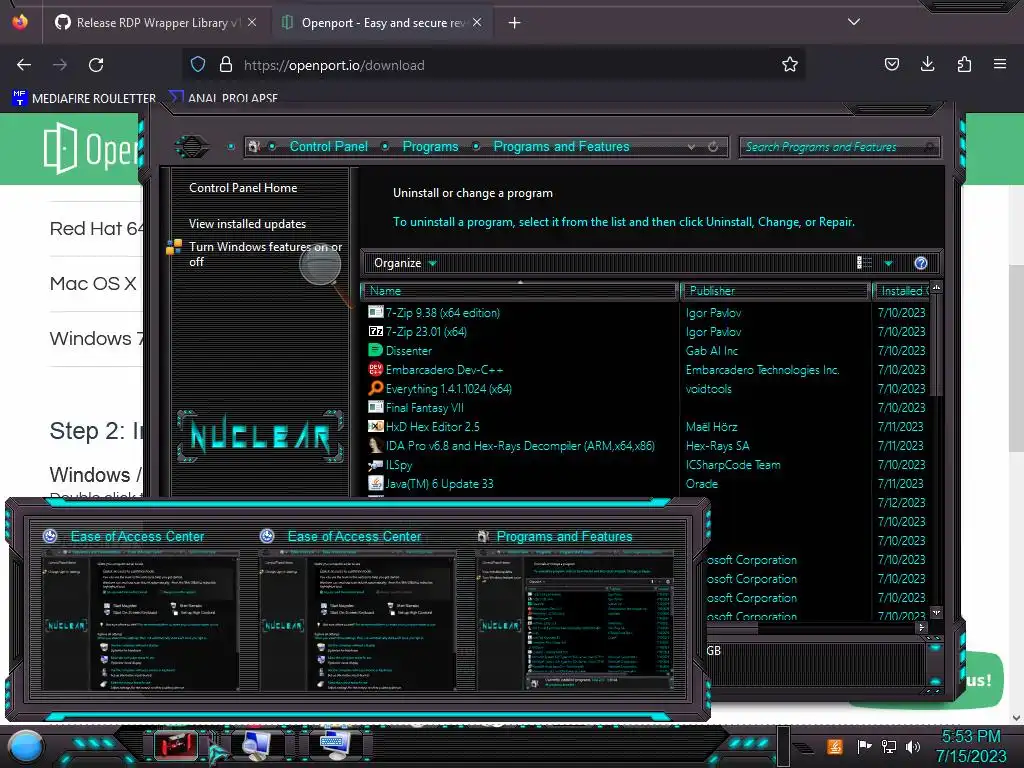This screenshot has height=768, width=1024.
Task: Open the Firefox hamburger menu
Action: point(1000,64)
